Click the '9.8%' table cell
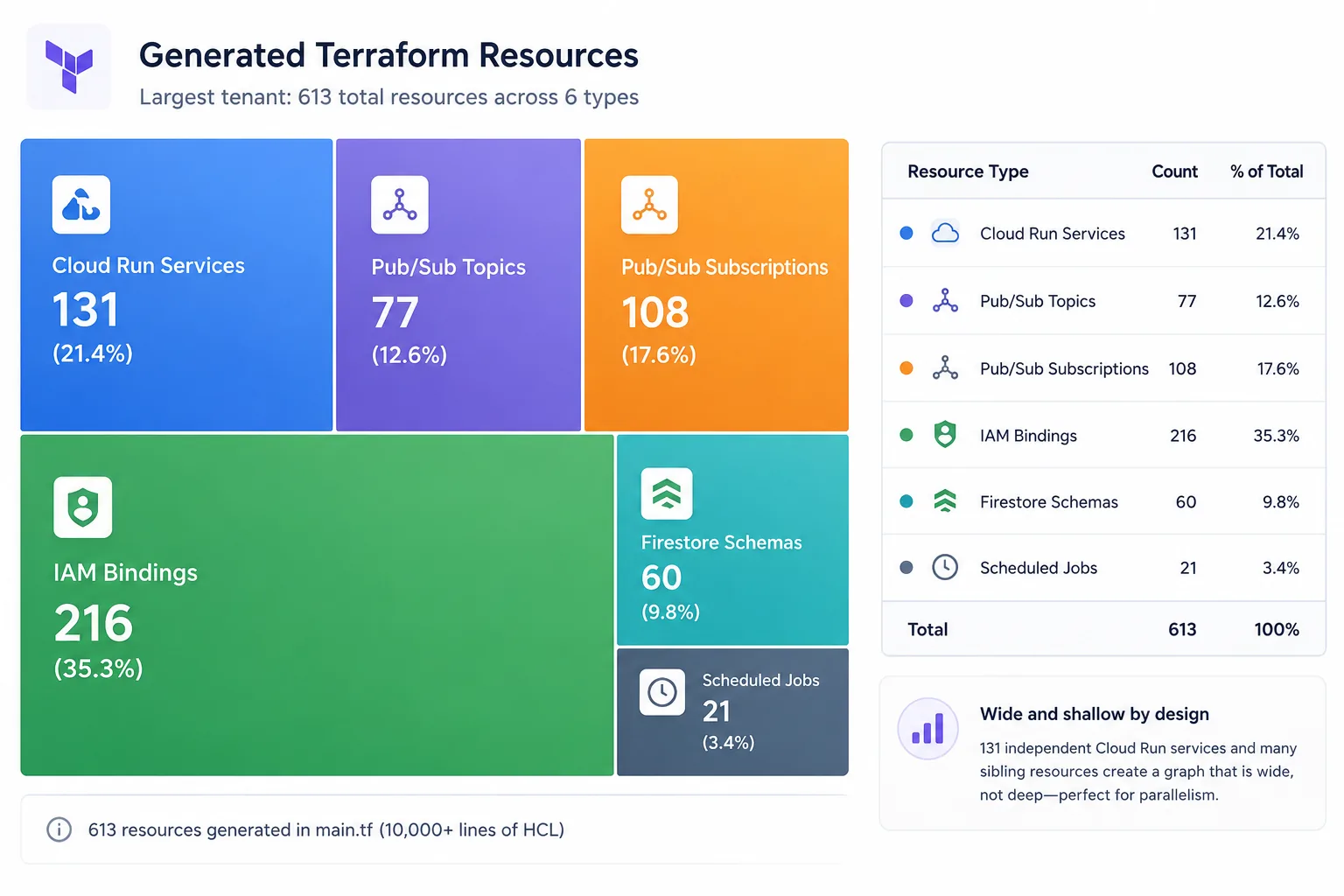This screenshot has height=896, width=1344. (1281, 502)
